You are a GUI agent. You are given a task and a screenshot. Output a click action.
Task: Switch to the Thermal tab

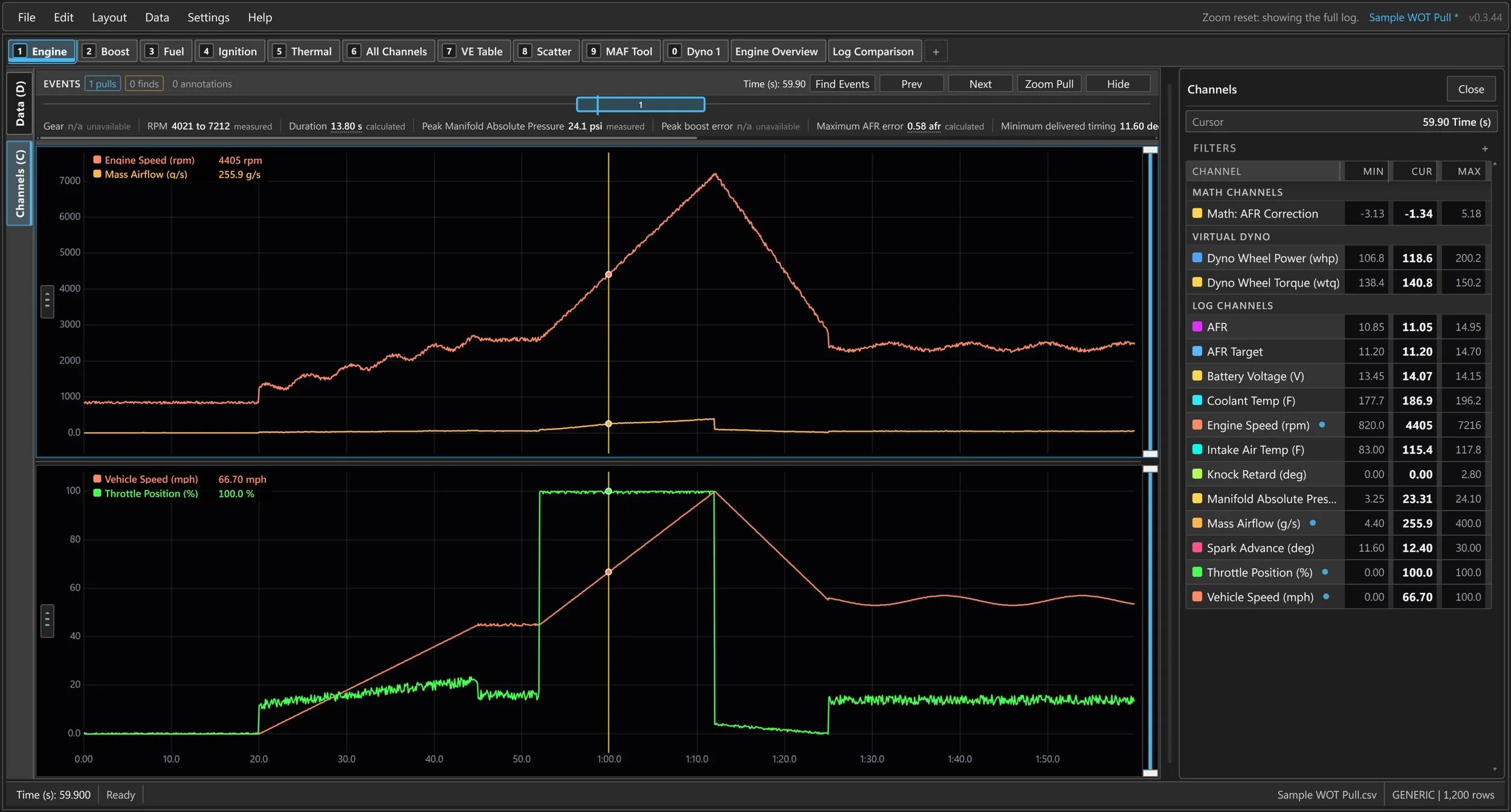pos(303,51)
